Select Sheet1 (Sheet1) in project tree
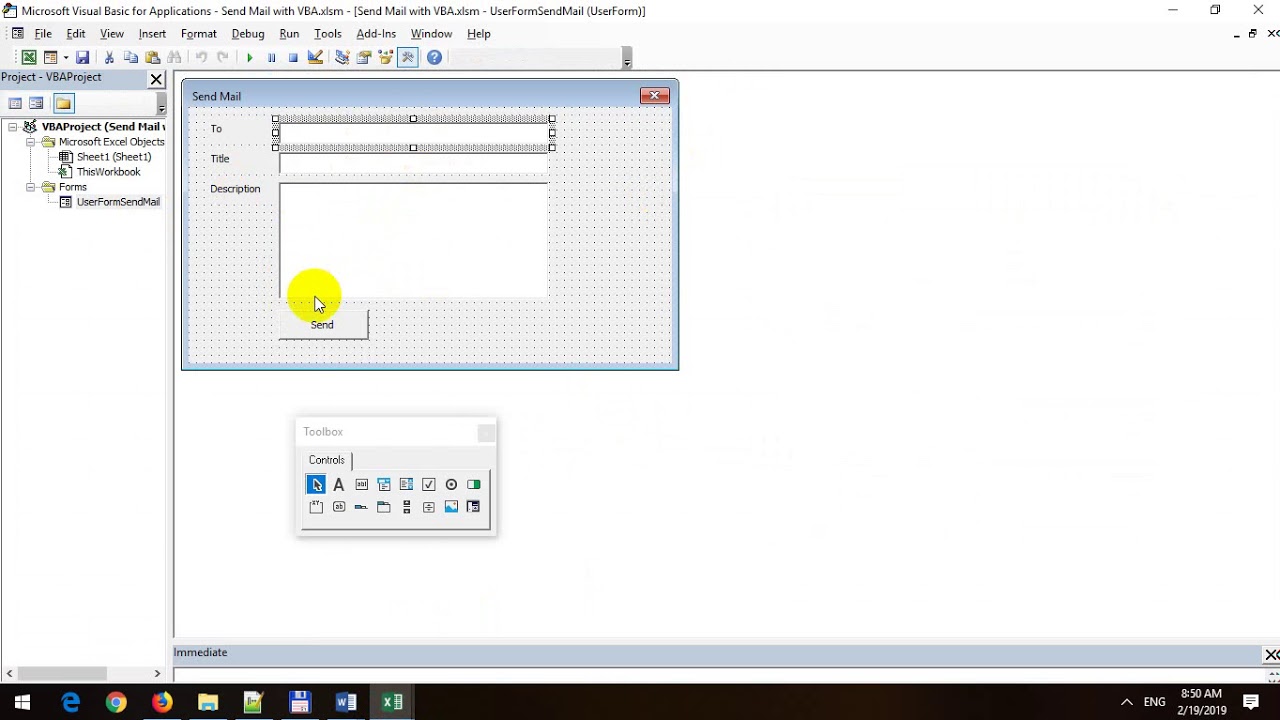 coord(114,157)
